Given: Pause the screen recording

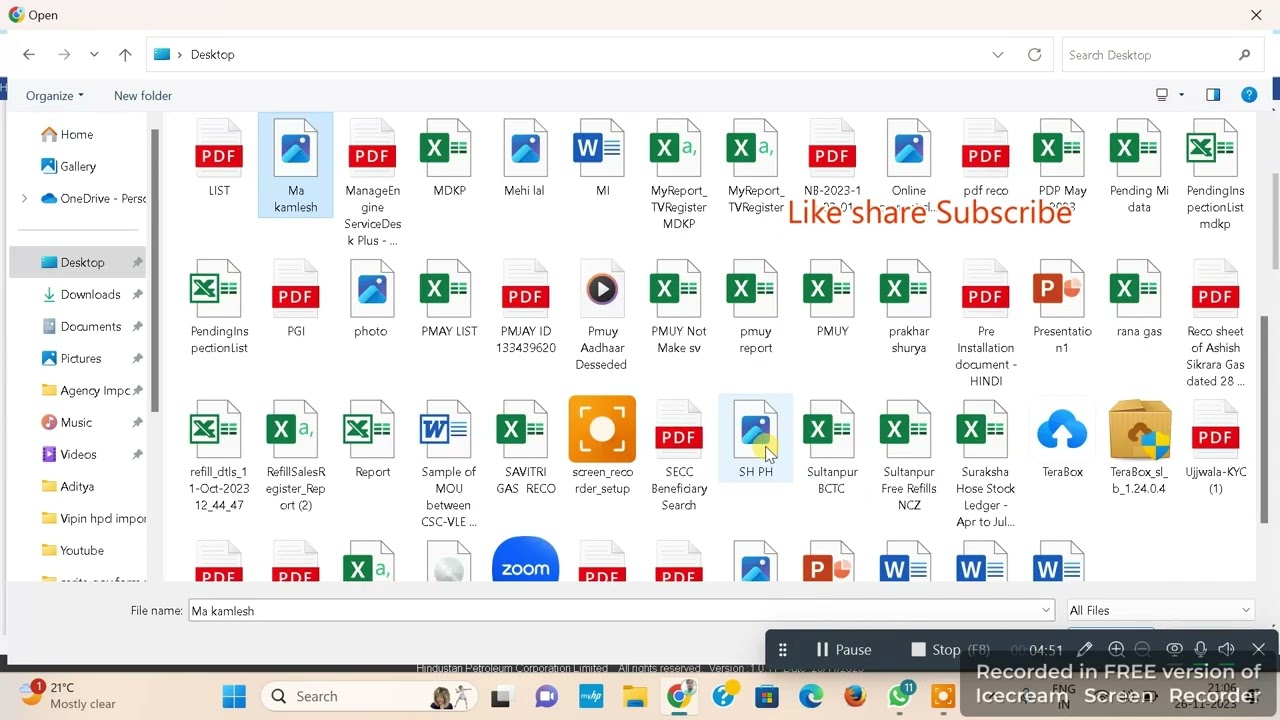Looking at the screenshot, I should pyautogui.click(x=843, y=649).
